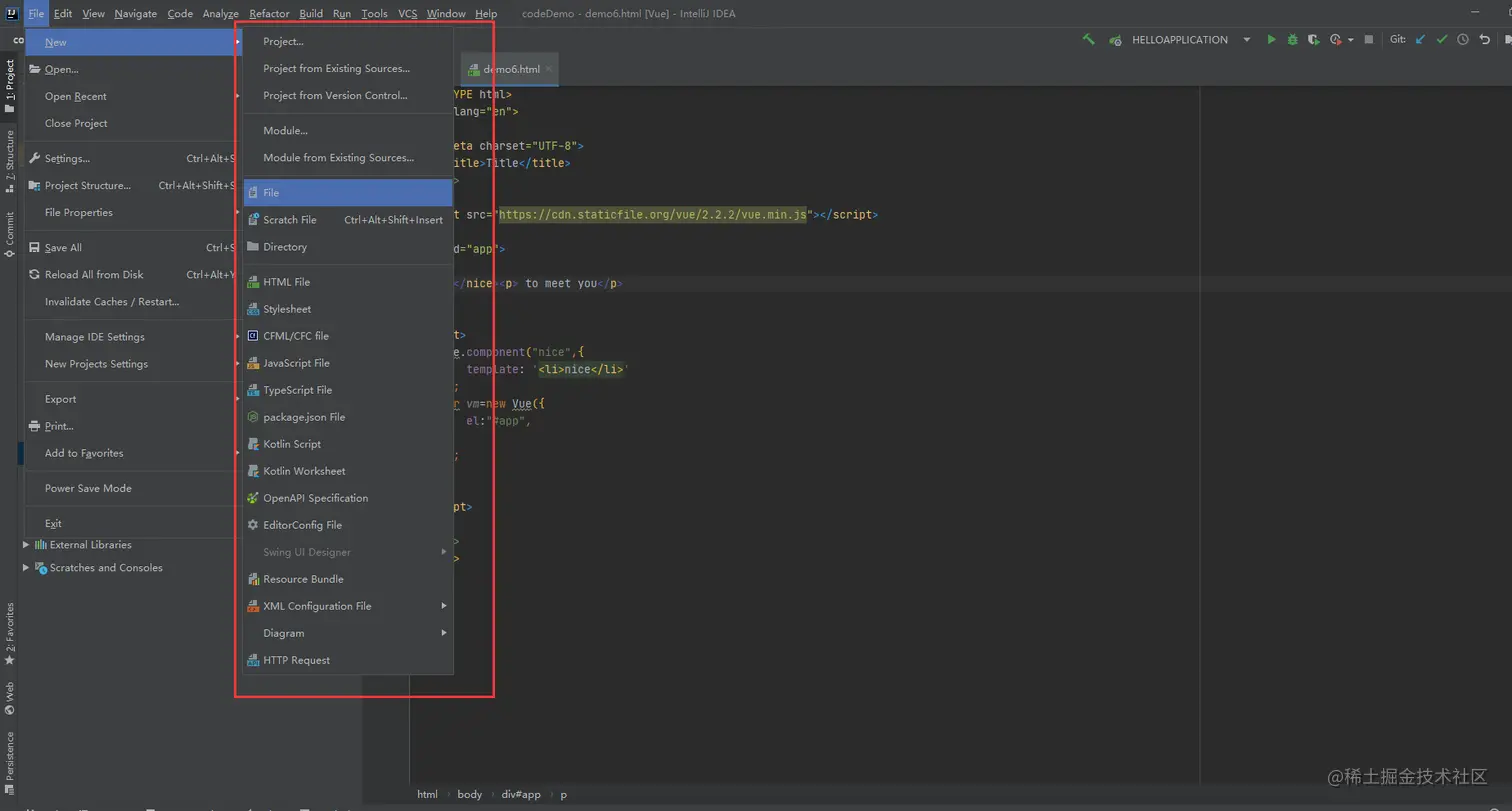Expand the Export submenu in the File menu
Screen dimensions: 1512x811
tap(134, 399)
